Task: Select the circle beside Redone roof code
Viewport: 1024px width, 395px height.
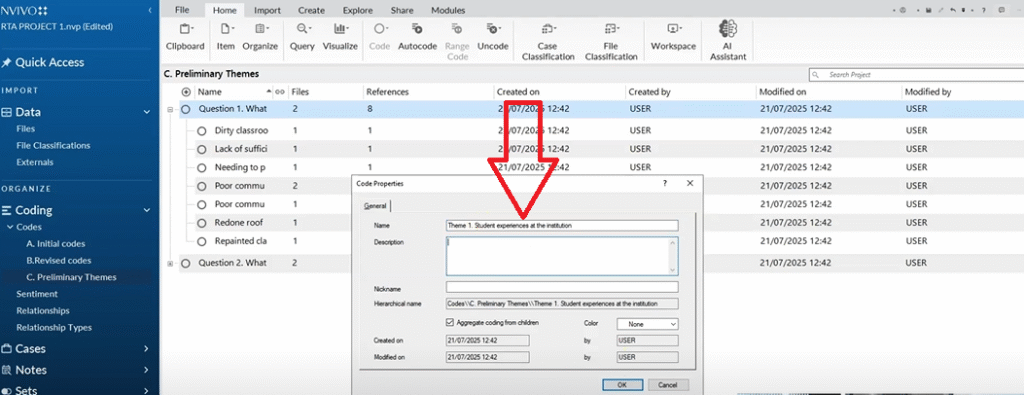Action: [202, 223]
